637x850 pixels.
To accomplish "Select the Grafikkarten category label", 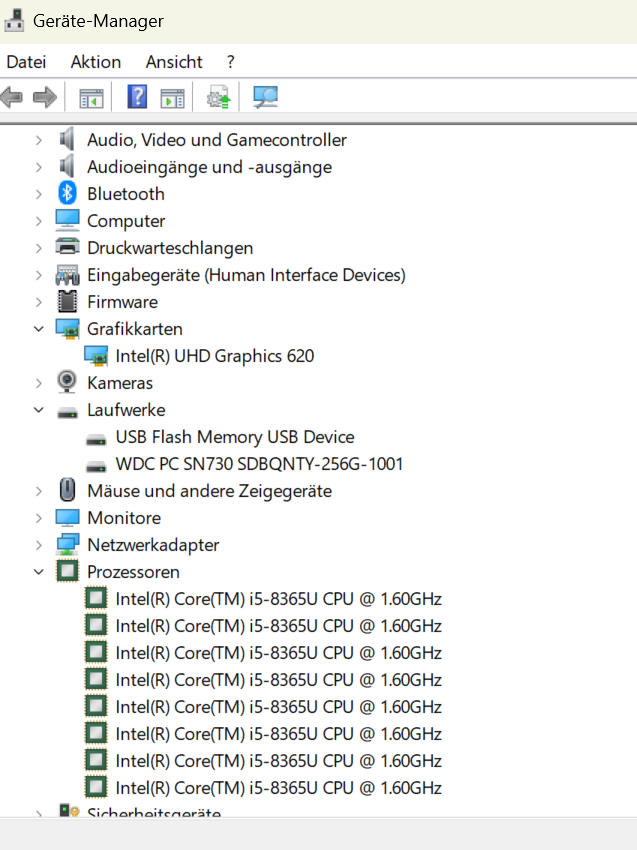I will click(x=134, y=329).
